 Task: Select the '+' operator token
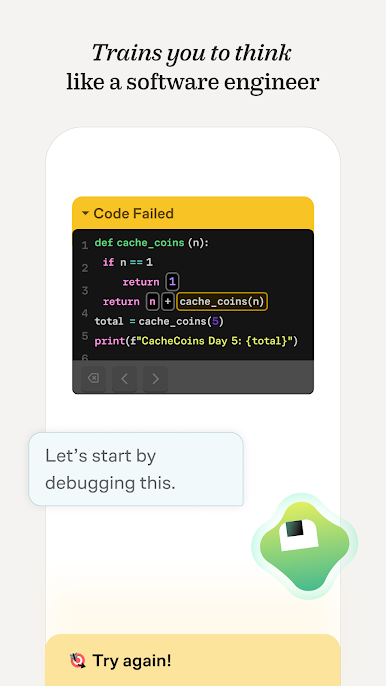[x=168, y=301]
